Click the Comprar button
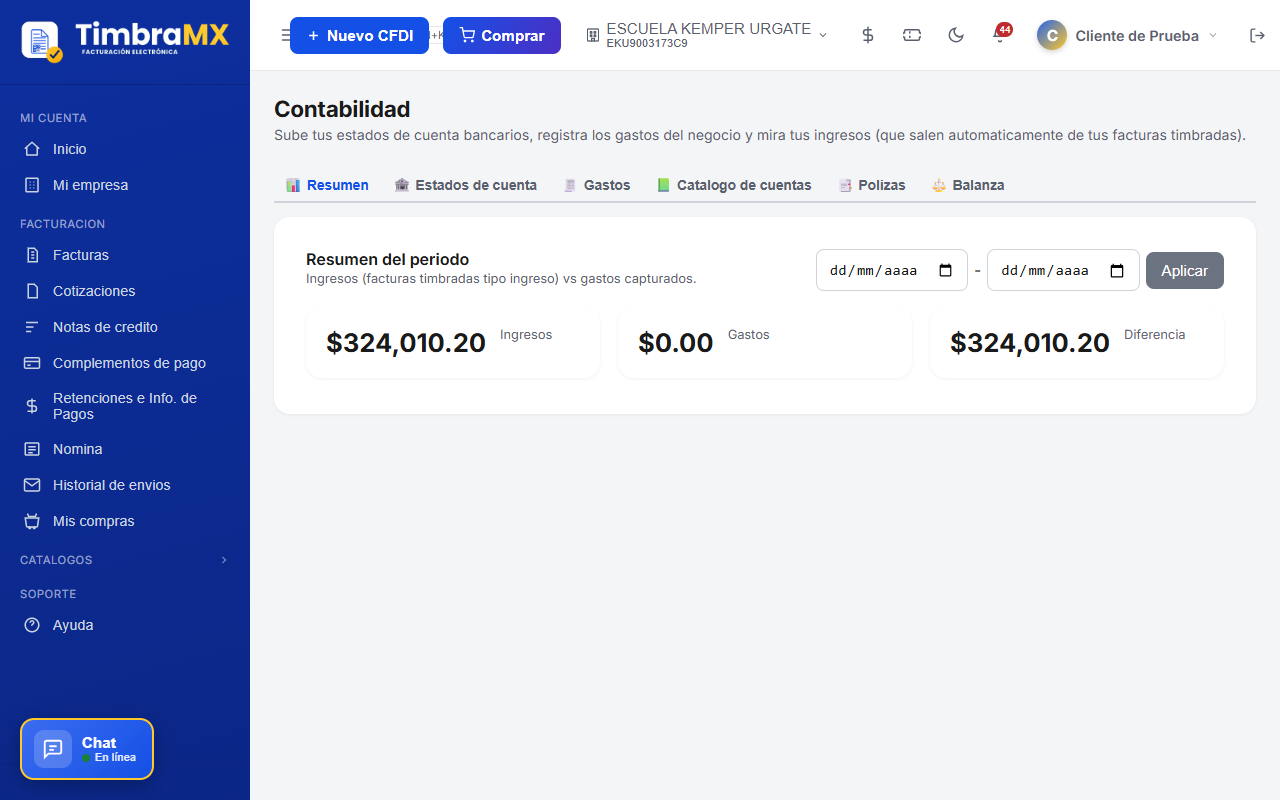 click(502, 35)
